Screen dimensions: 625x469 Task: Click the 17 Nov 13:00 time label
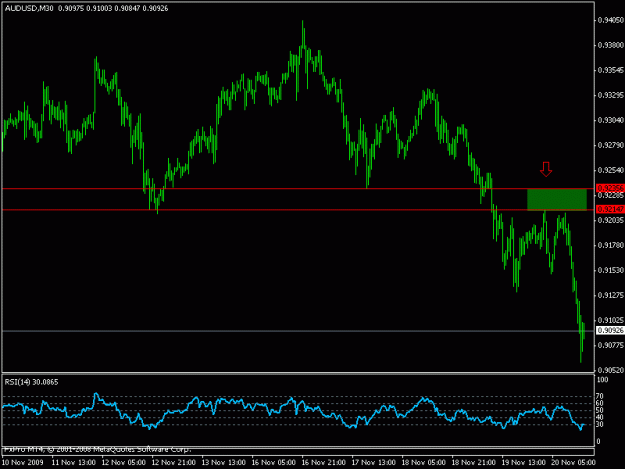(373, 463)
